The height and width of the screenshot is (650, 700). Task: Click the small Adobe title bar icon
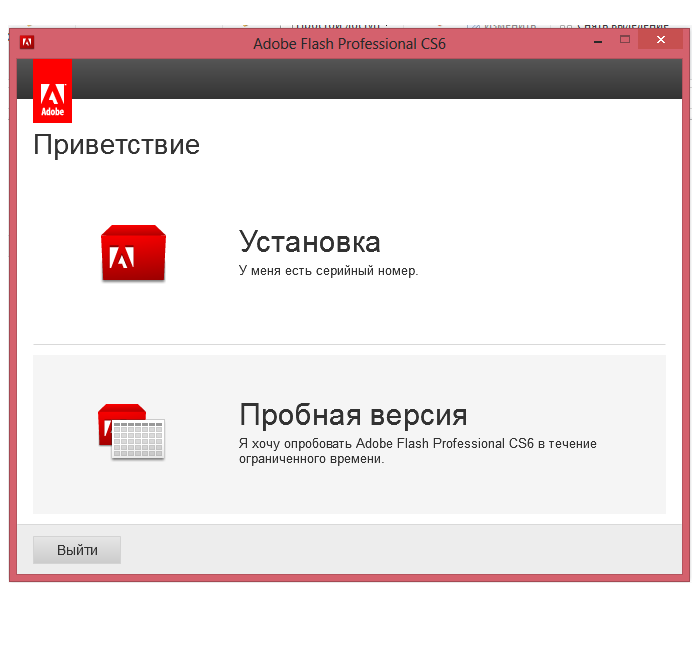(27, 42)
